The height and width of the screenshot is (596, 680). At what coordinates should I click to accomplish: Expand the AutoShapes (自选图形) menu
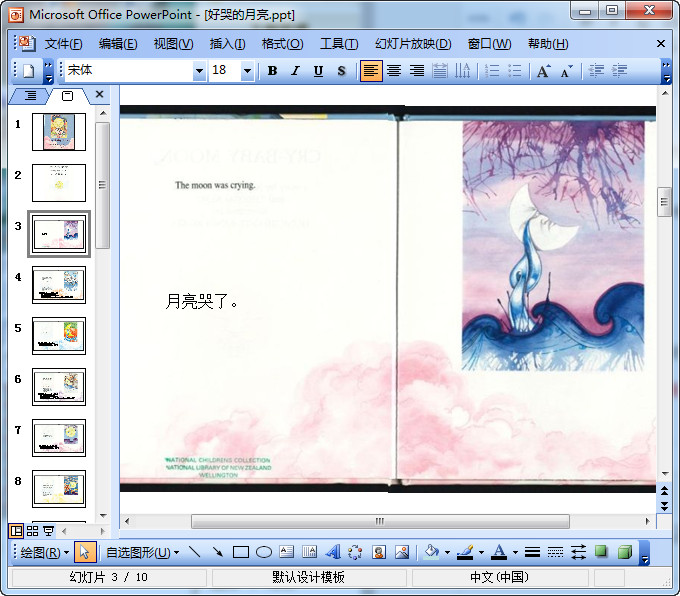pos(143,552)
